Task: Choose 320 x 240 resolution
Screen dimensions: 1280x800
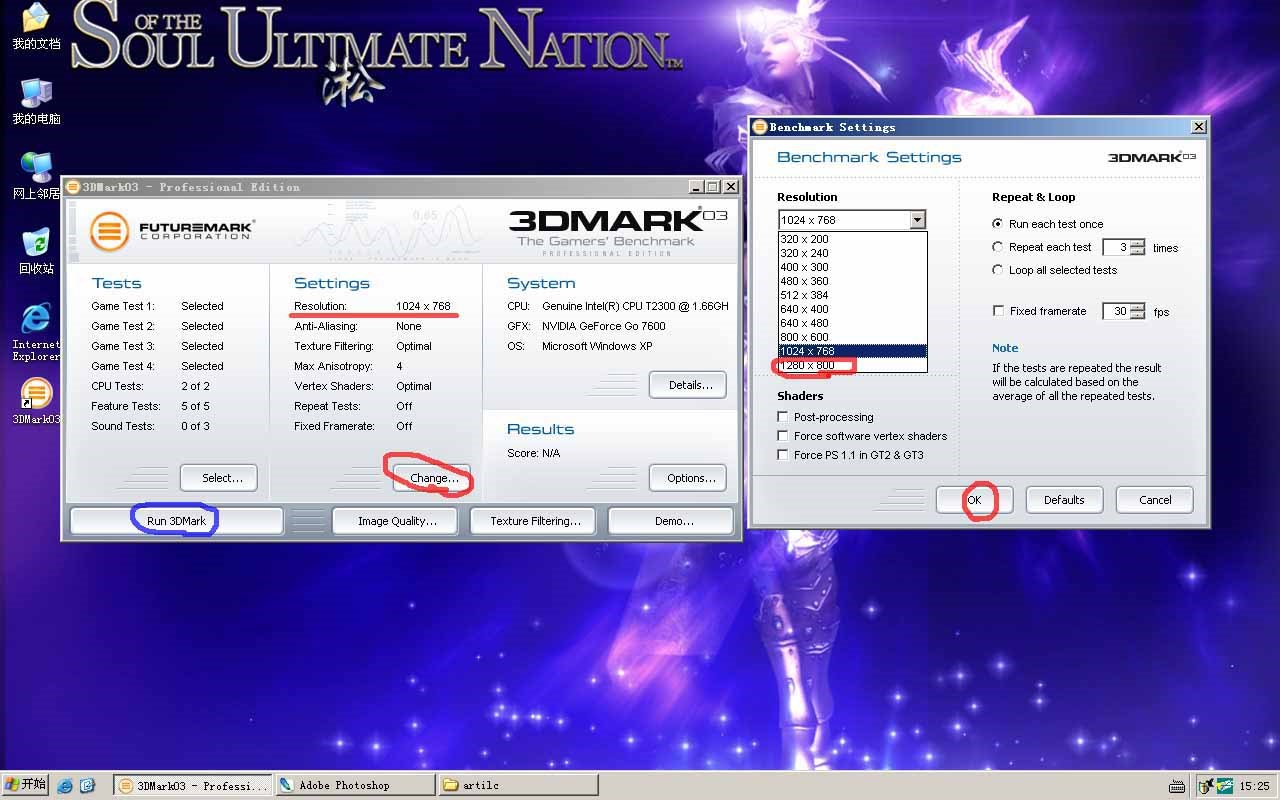Action: [853, 253]
